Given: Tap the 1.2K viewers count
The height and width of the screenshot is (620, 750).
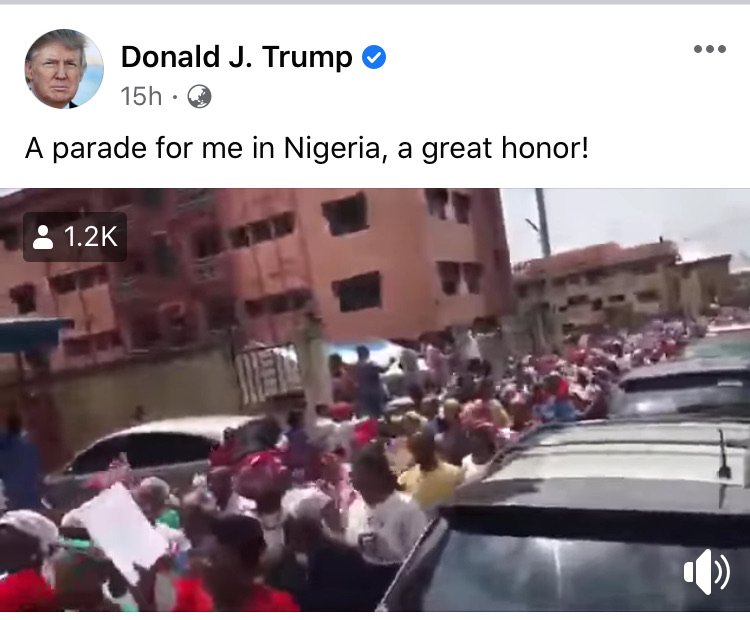Looking at the screenshot, I should (90, 237).
